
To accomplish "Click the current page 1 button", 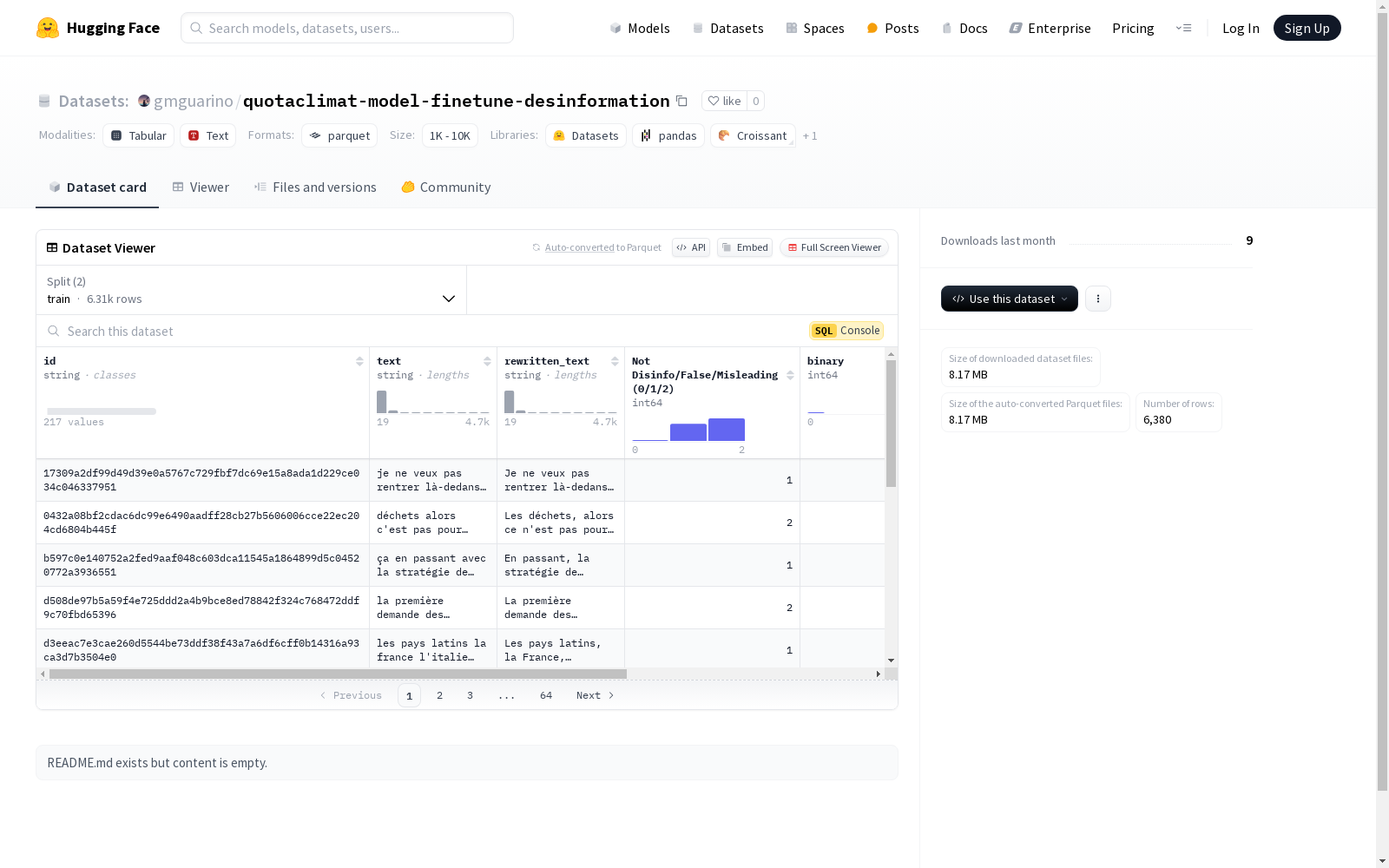I will coord(409,695).
